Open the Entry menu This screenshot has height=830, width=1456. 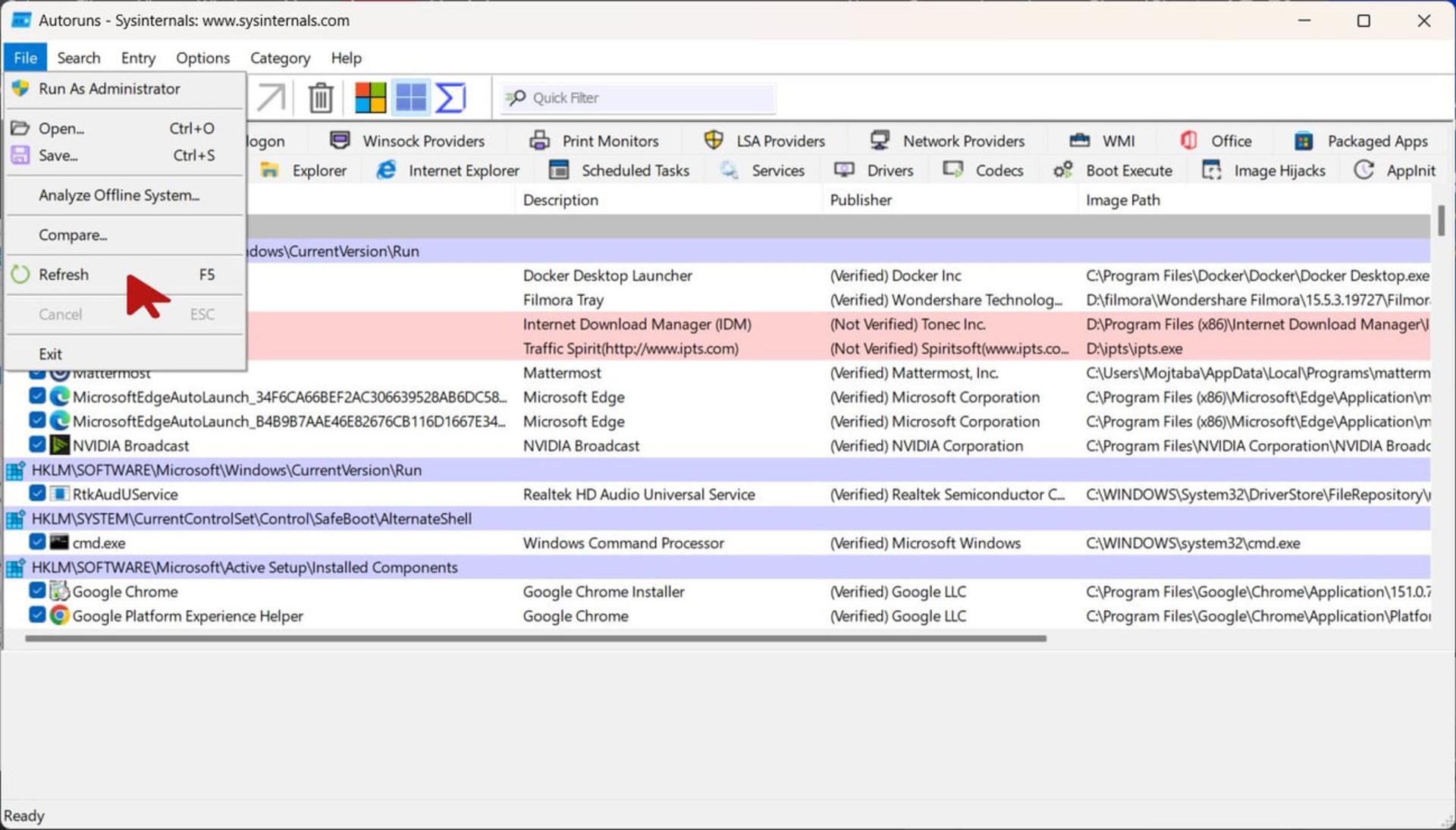(138, 58)
